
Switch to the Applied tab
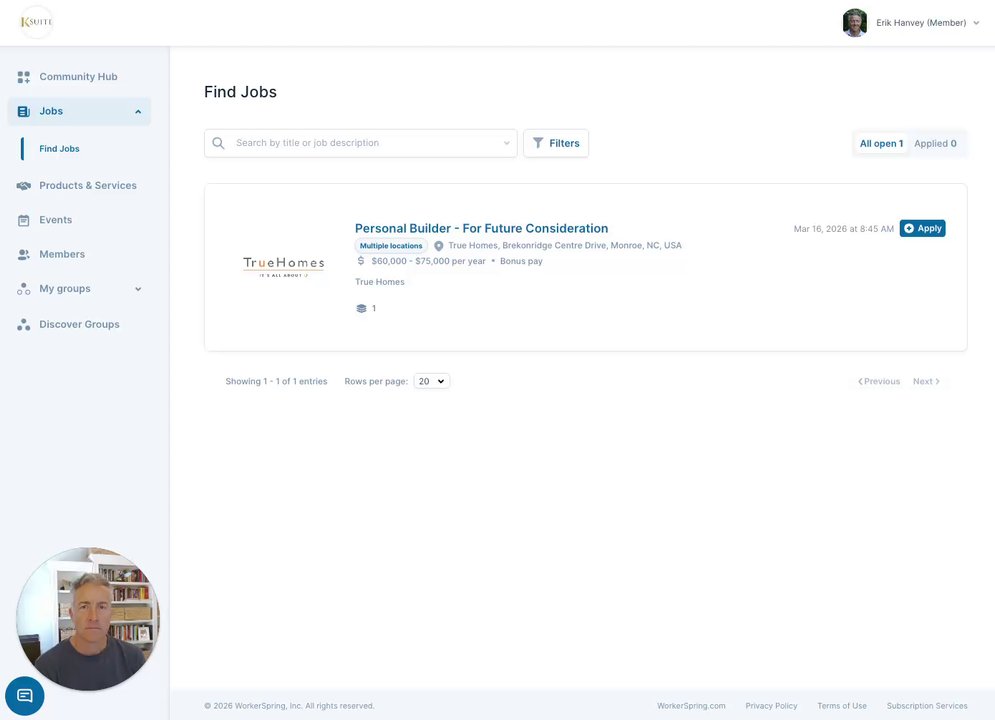tap(935, 144)
